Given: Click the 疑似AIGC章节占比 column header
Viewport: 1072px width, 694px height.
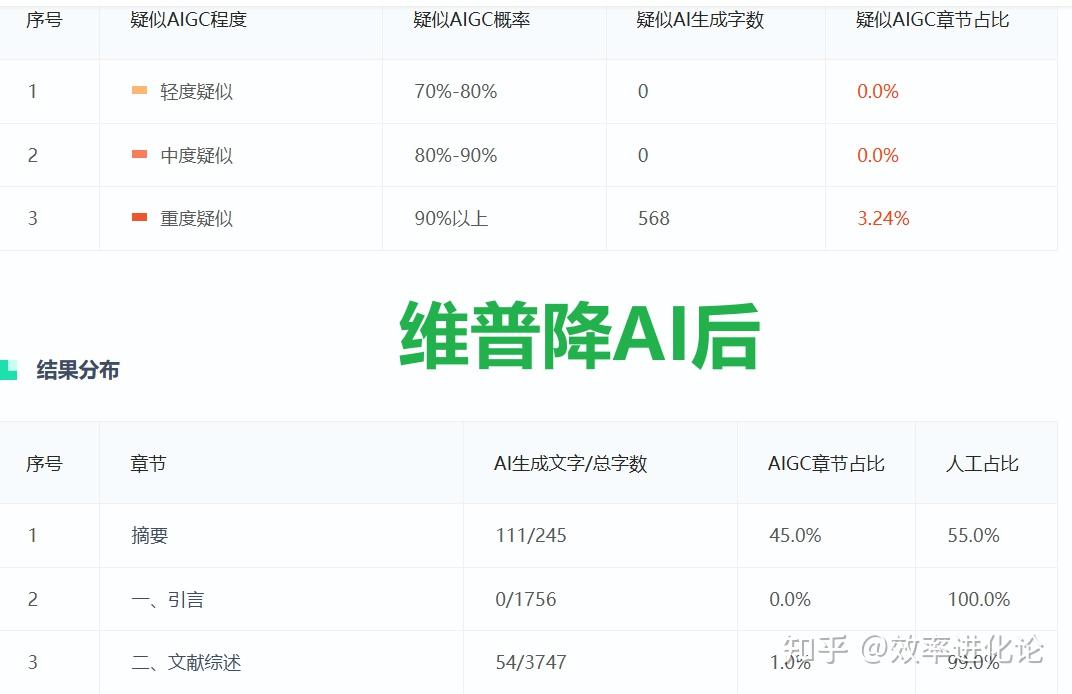Looking at the screenshot, I should click(933, 20).
